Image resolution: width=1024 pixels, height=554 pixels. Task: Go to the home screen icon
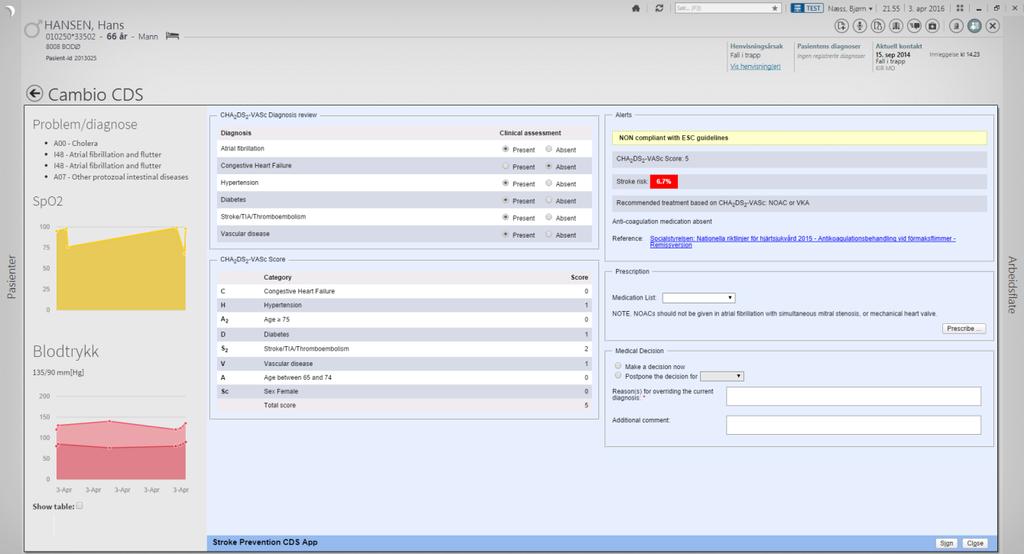click(x=635, y=8)
